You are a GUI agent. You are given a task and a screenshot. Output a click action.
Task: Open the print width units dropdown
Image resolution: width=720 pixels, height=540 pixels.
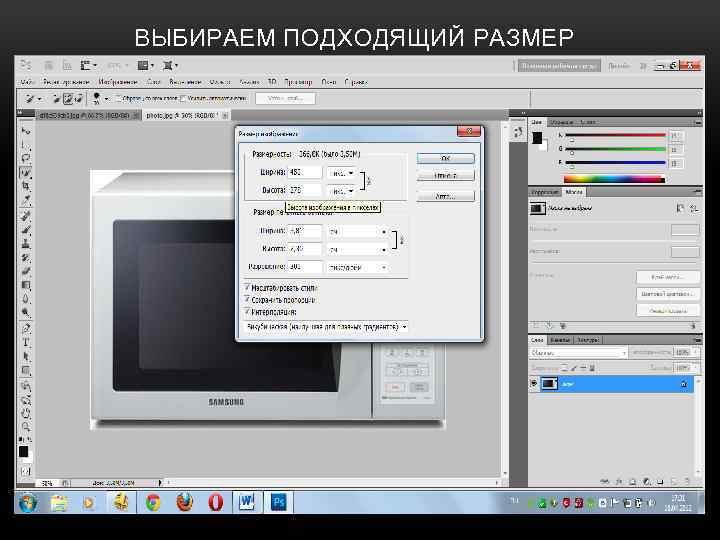coord(358,231)
